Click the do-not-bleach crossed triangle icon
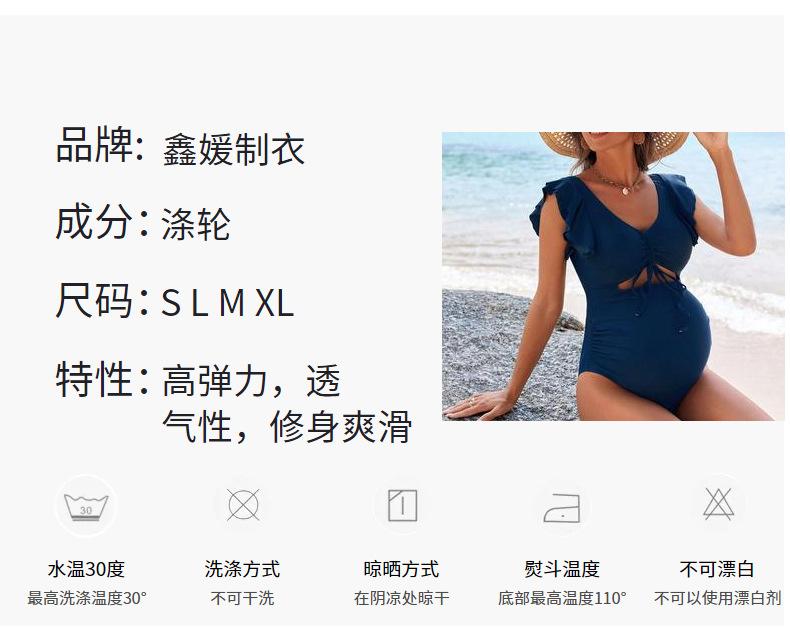Image resolution: width=790 pixels, height=629 pixels. click(x=718, y=504)
